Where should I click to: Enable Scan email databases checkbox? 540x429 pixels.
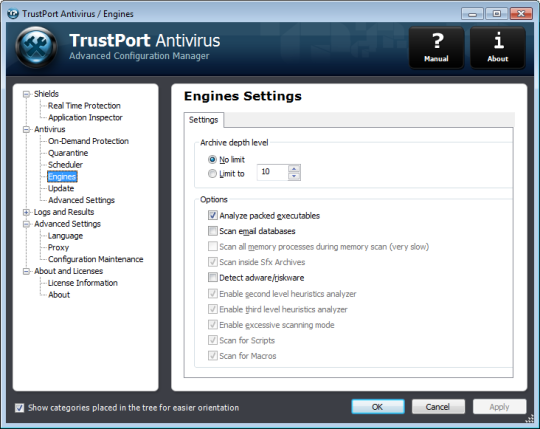tap(213, 231)
